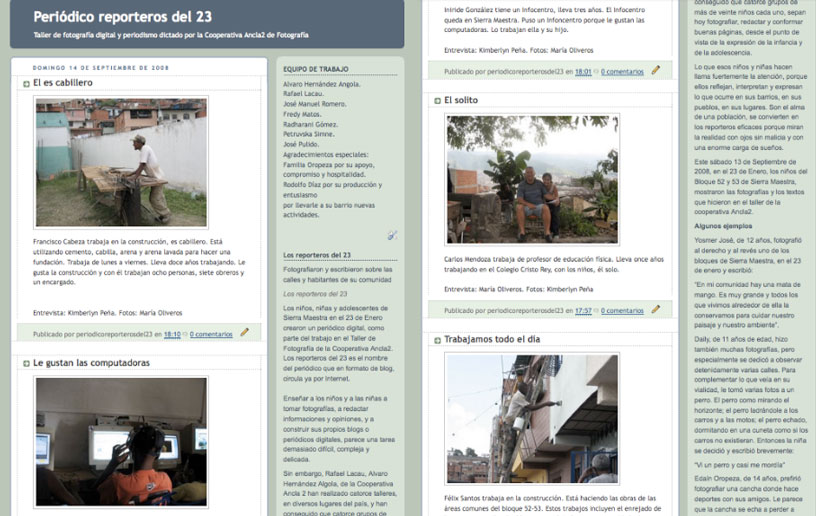Click the name Radharani Gómez in sidebar
The width and height of the screenshot is (816, 516).
tap(311, 124)
